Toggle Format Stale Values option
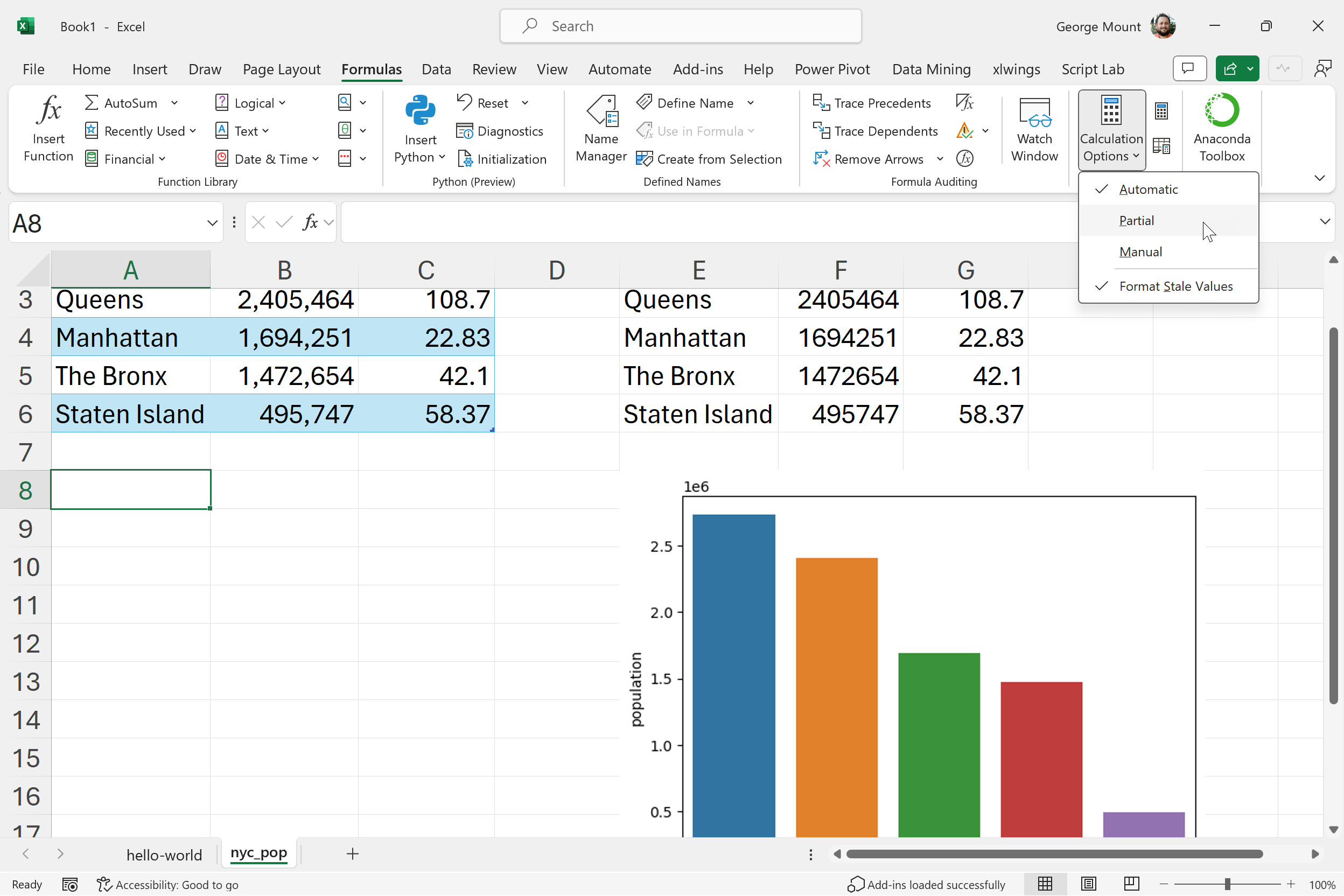The width and height of the screenshot is (1344, 896). (1175, 286)
